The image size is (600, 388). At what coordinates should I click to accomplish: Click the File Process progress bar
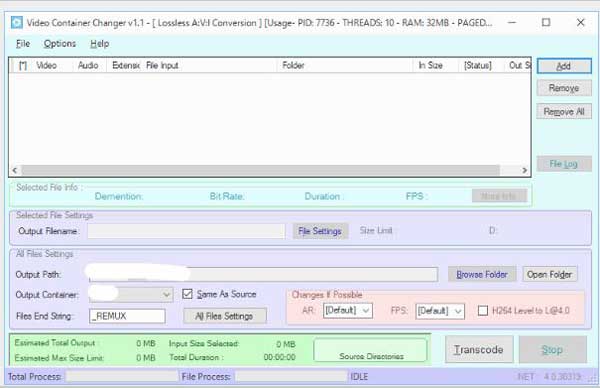(291, 377)
